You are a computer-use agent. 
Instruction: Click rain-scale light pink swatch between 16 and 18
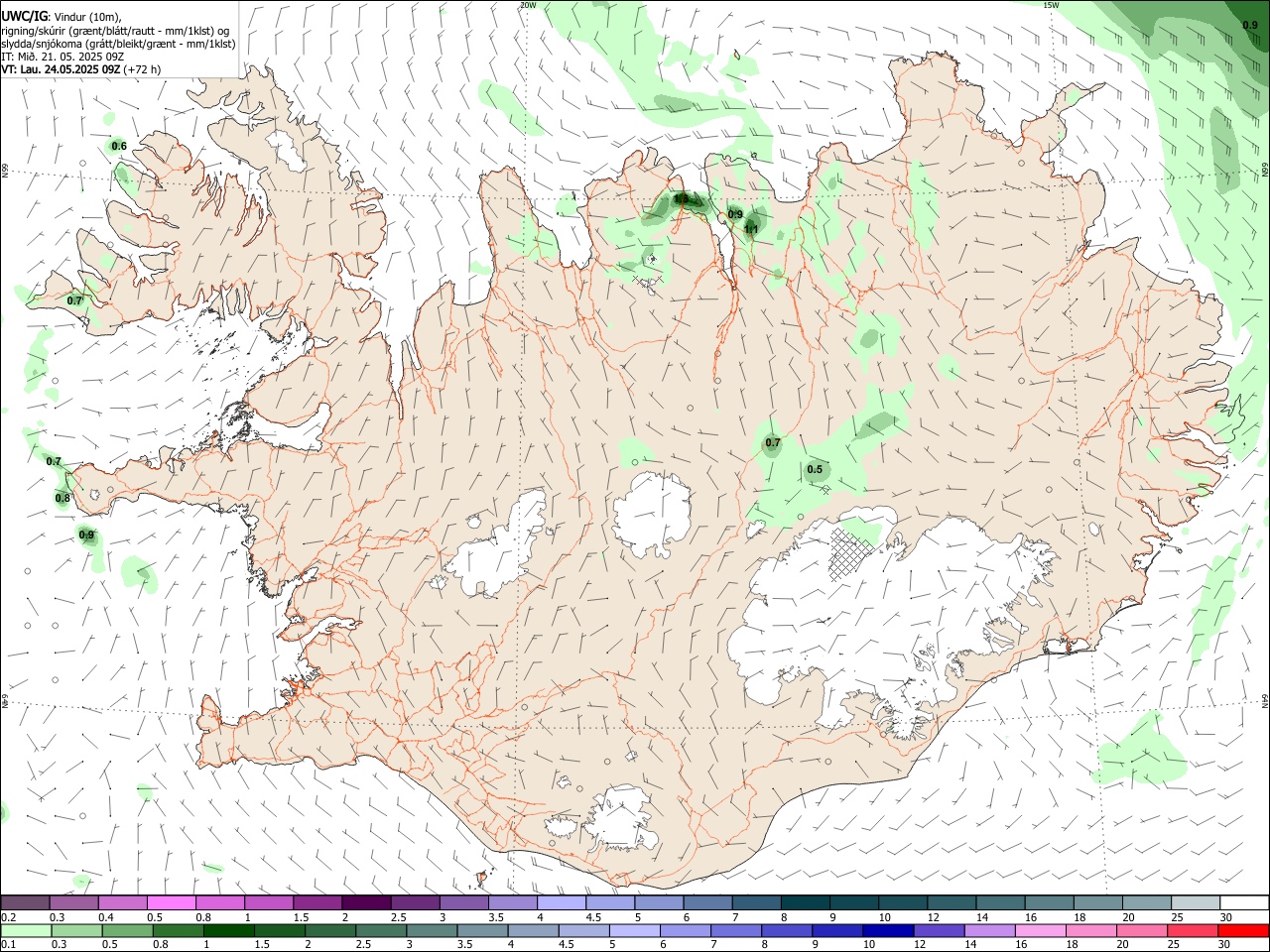coord(1038,930)
